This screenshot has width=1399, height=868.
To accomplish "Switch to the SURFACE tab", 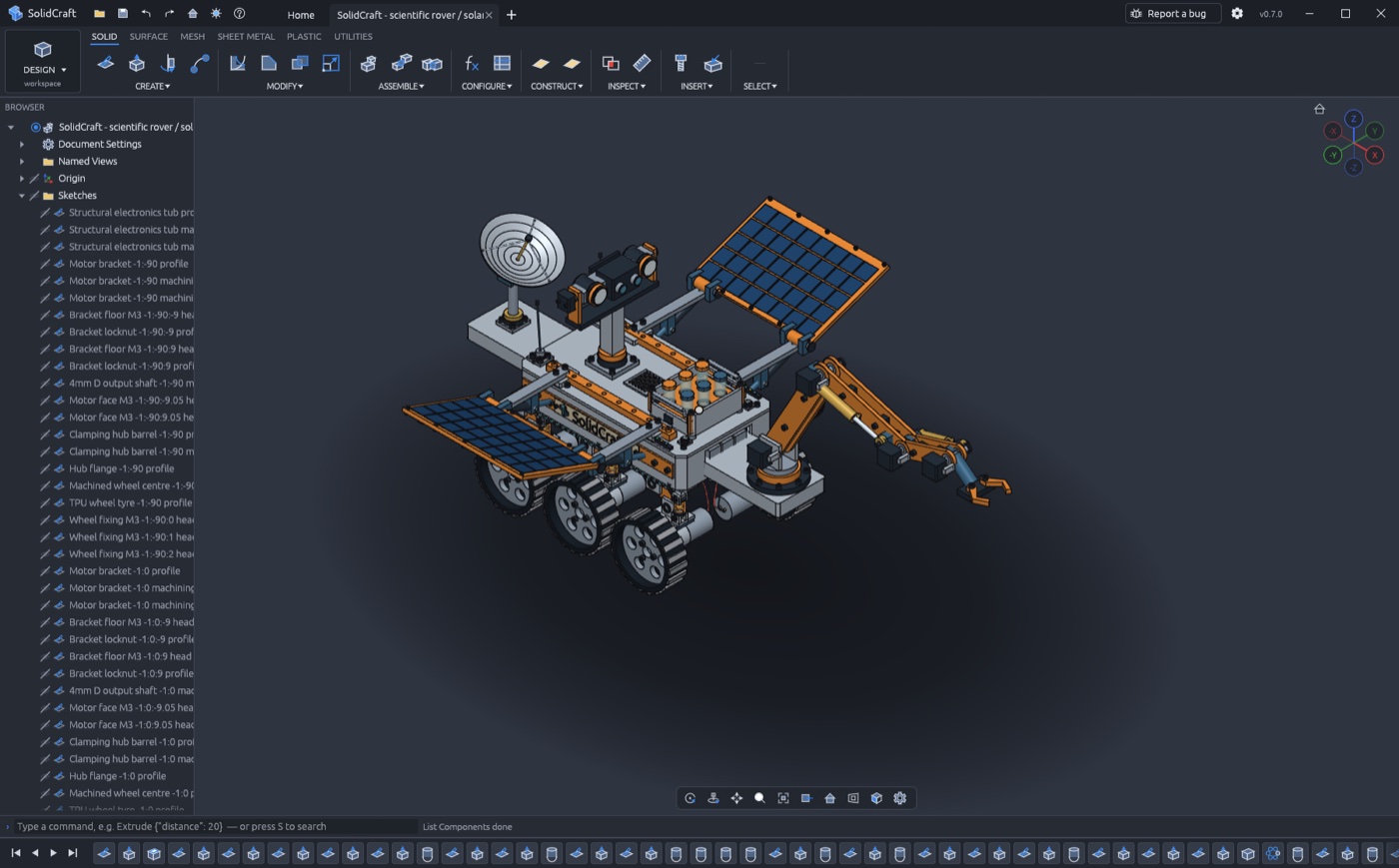I will (149, 36).
